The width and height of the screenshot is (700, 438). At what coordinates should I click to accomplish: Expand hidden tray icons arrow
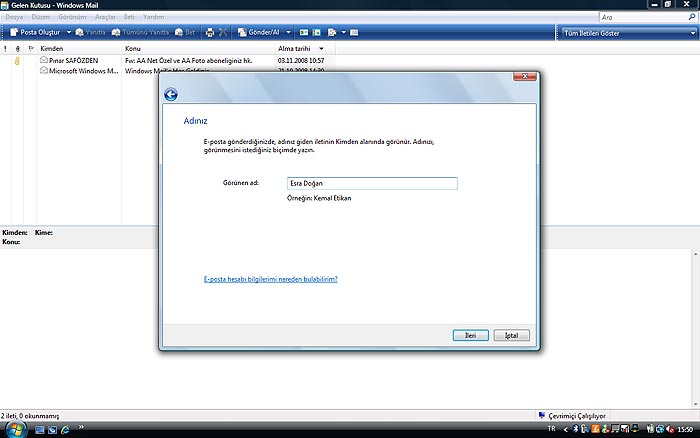coord(566,429)
